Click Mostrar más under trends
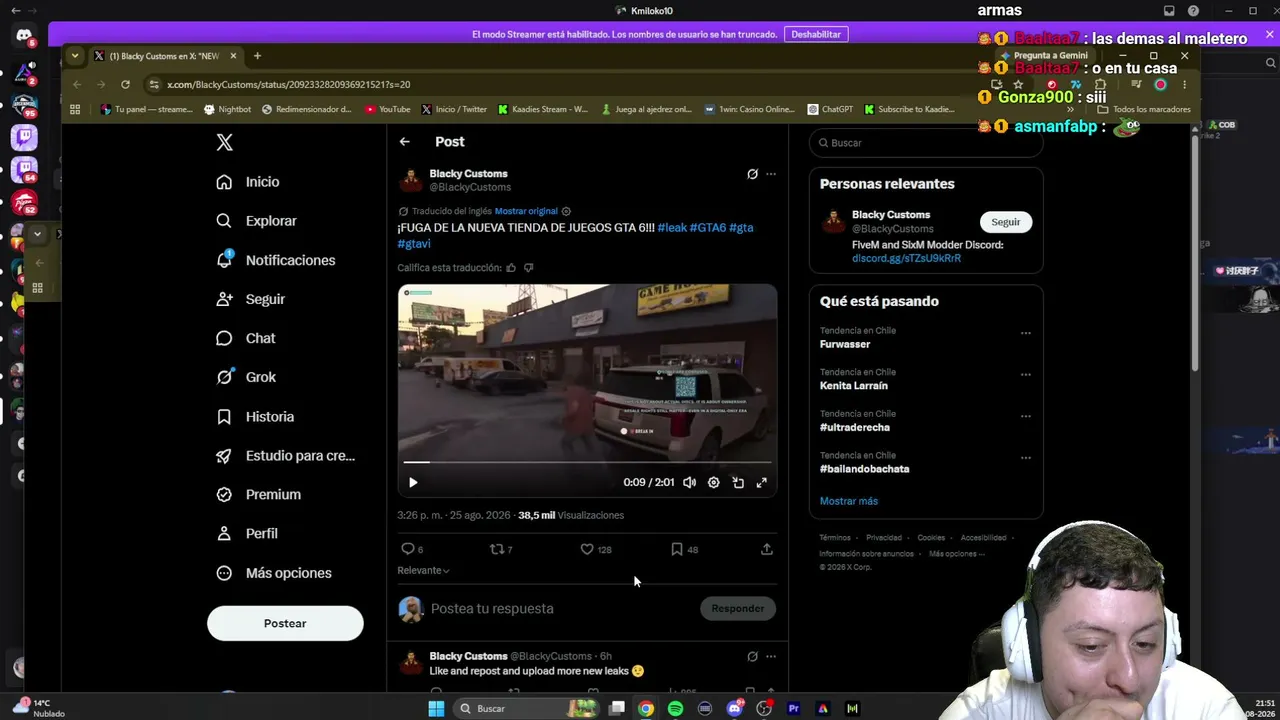This screenshot has height=720, width=1280. pyautogui.click(x=849, y=501)
